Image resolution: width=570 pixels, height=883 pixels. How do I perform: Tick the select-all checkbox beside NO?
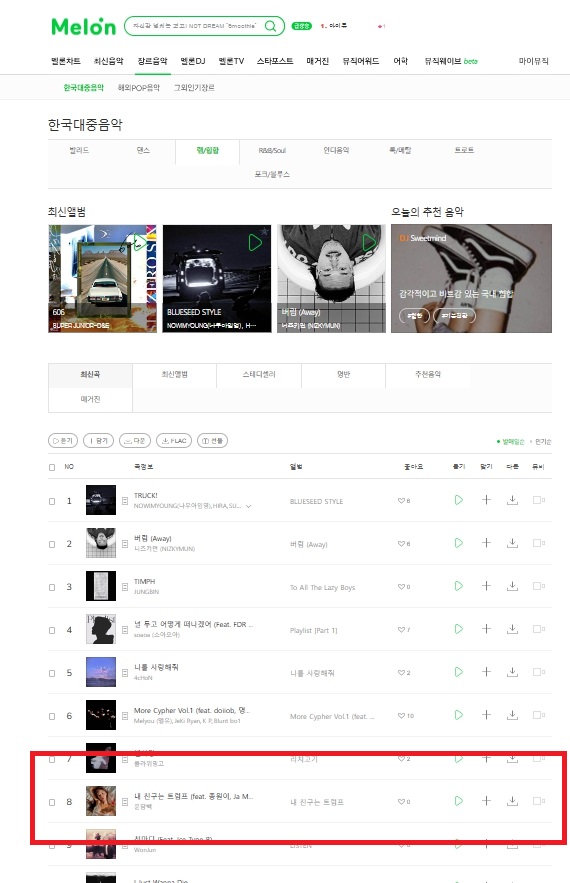click(x=52, y=467)
